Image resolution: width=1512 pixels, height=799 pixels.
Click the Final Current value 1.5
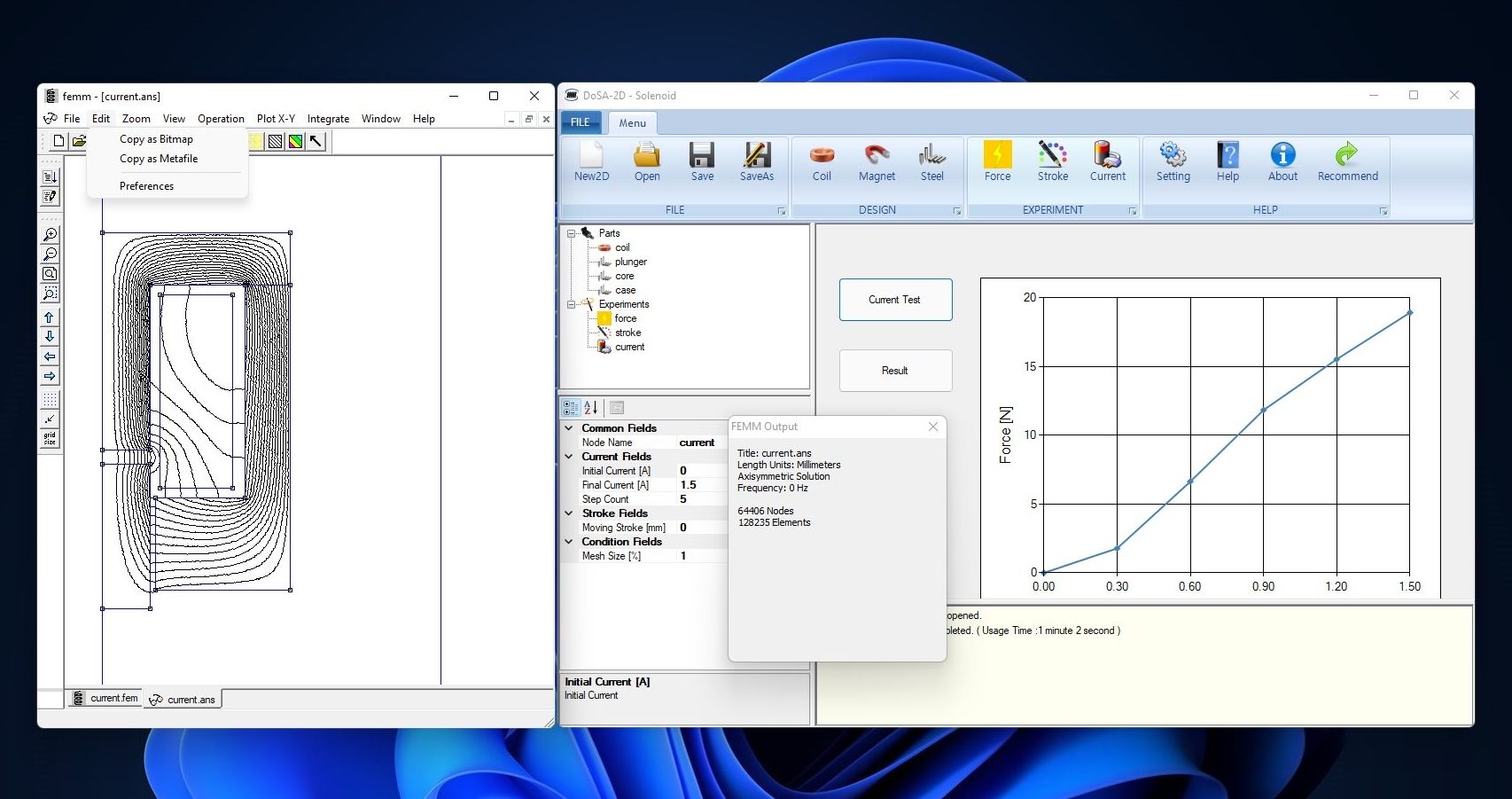point(702,485)
